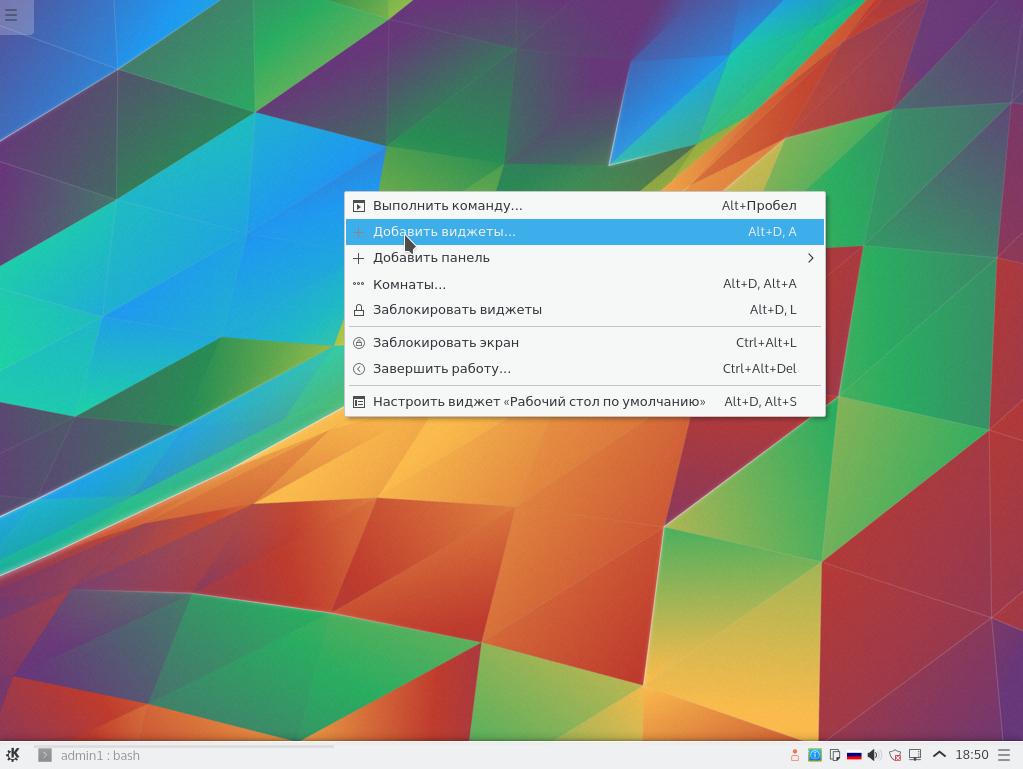Choose Завершить работу… menu entry
1023x769 pixels.
click(441, 369)
